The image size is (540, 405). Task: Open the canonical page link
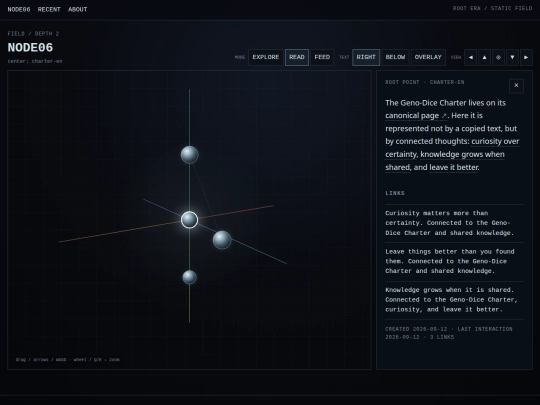(416, 116)
